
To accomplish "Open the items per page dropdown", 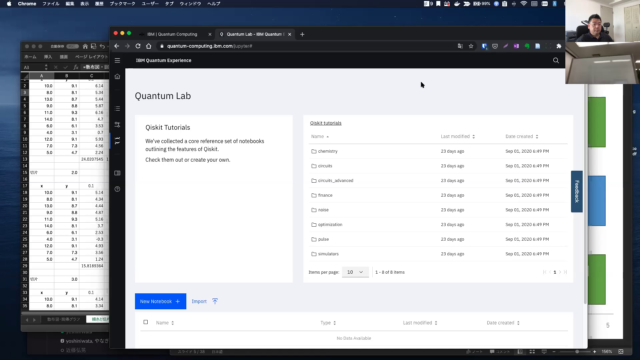I will pyautogui.click(x=355, y=272).
